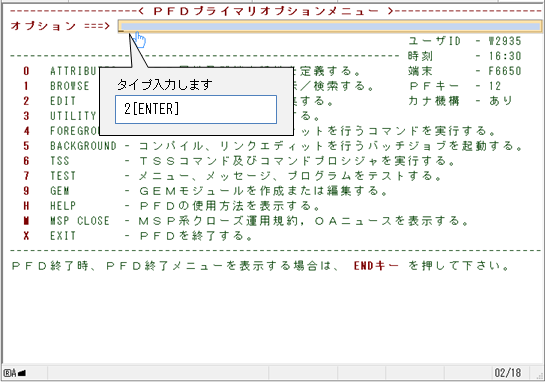
Task: Click the TSSコマンド description text
Action: coord(298,161)
